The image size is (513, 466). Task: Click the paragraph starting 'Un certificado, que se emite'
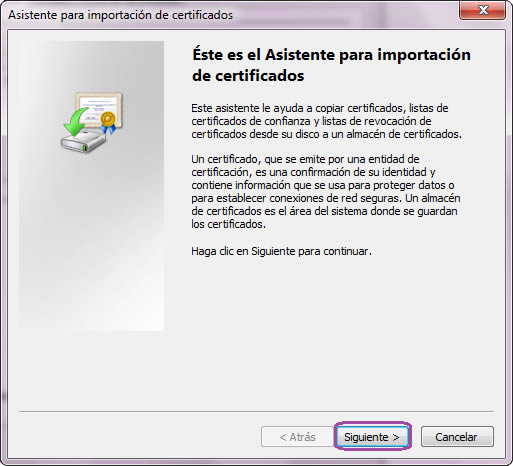(x=326, y=191)
